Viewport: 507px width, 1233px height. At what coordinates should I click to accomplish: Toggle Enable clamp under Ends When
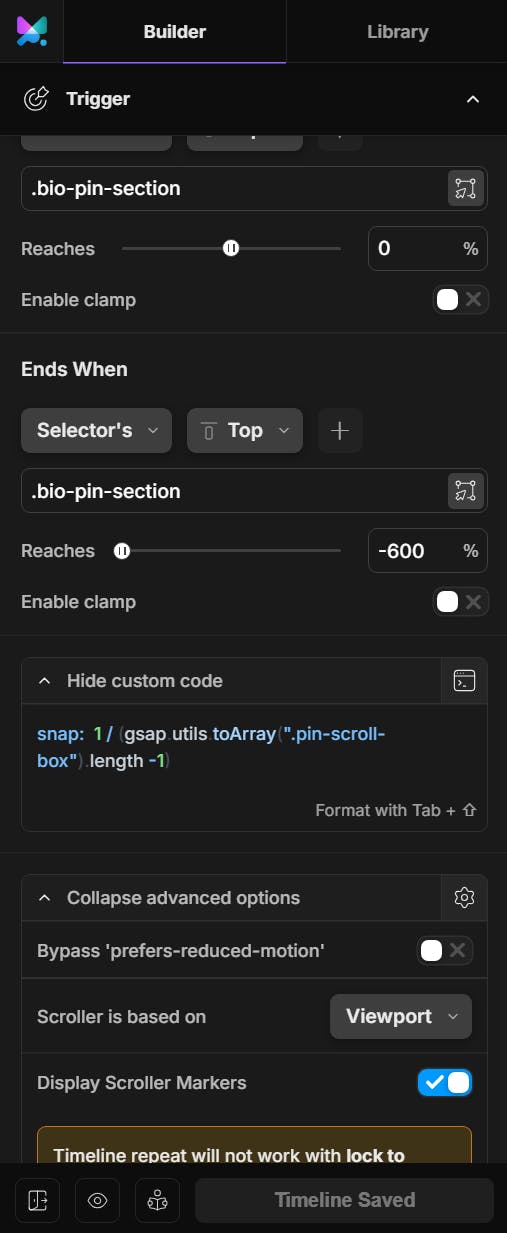pyautogui.click(x=460, y=602)
